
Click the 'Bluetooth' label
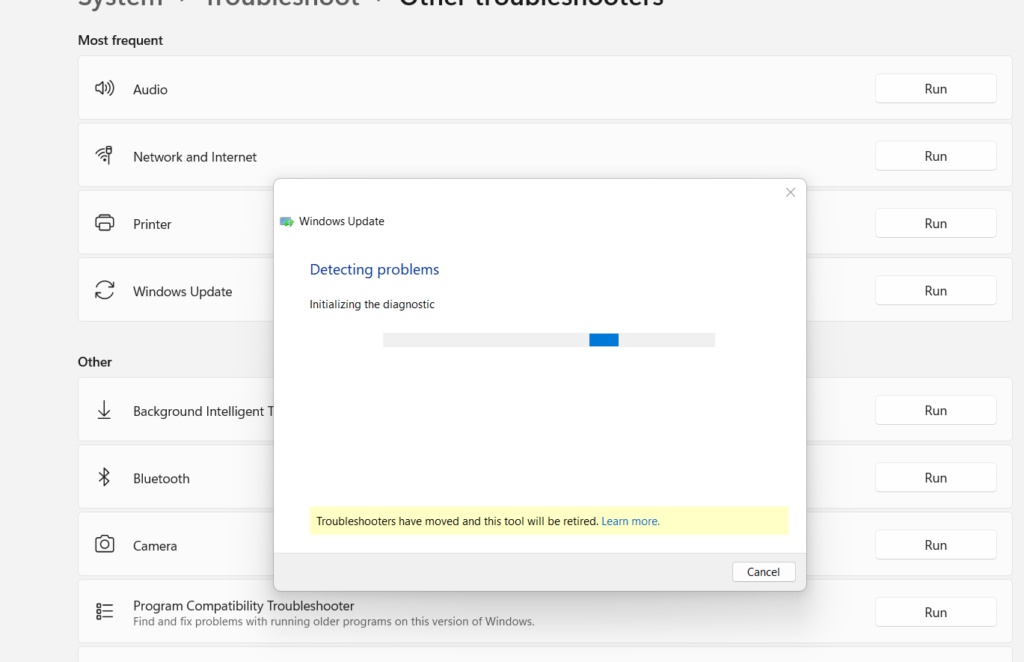[x=161, y=479]
